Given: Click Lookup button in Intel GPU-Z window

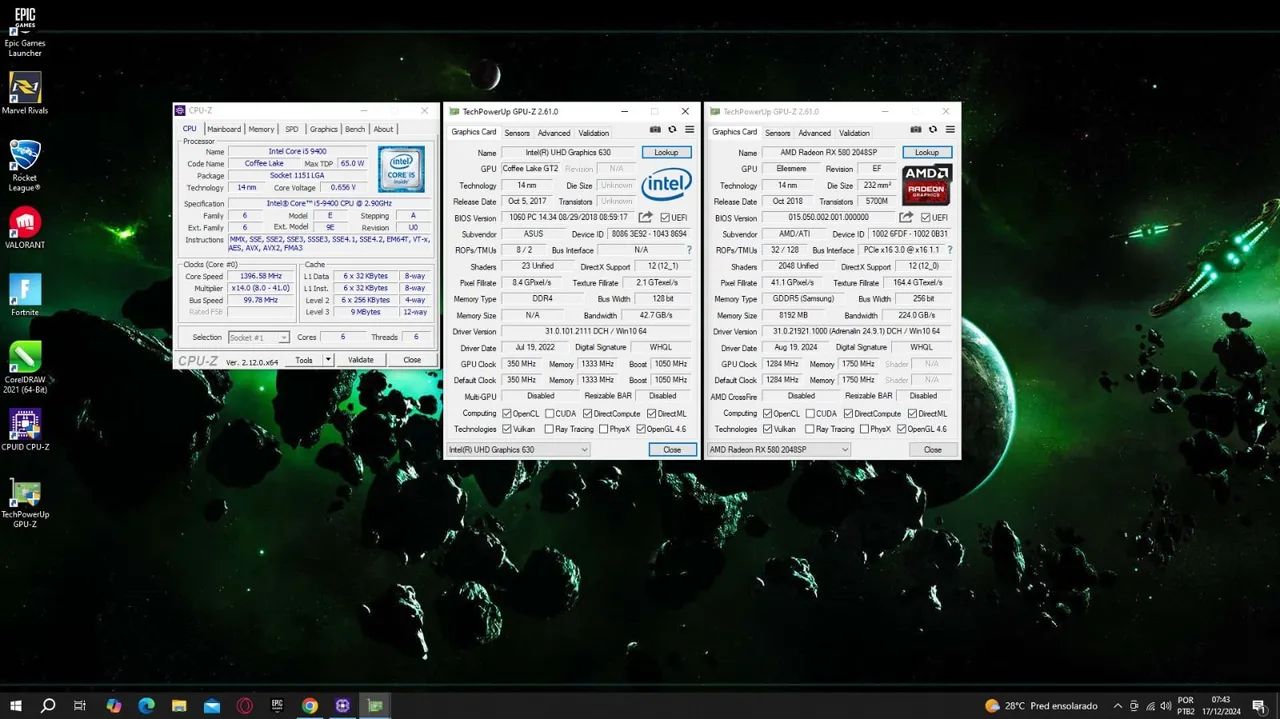Looking at the screenshot, I should pyautogui.click(x=666, y=152).
